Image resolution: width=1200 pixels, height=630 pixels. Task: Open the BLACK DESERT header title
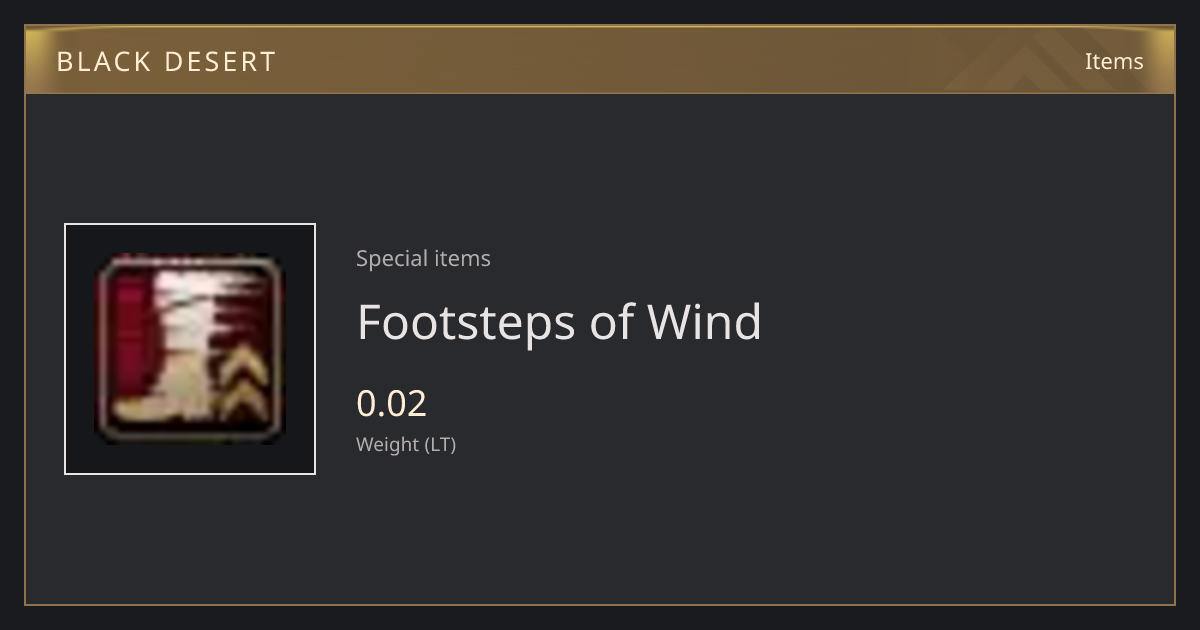click(166, 62)
